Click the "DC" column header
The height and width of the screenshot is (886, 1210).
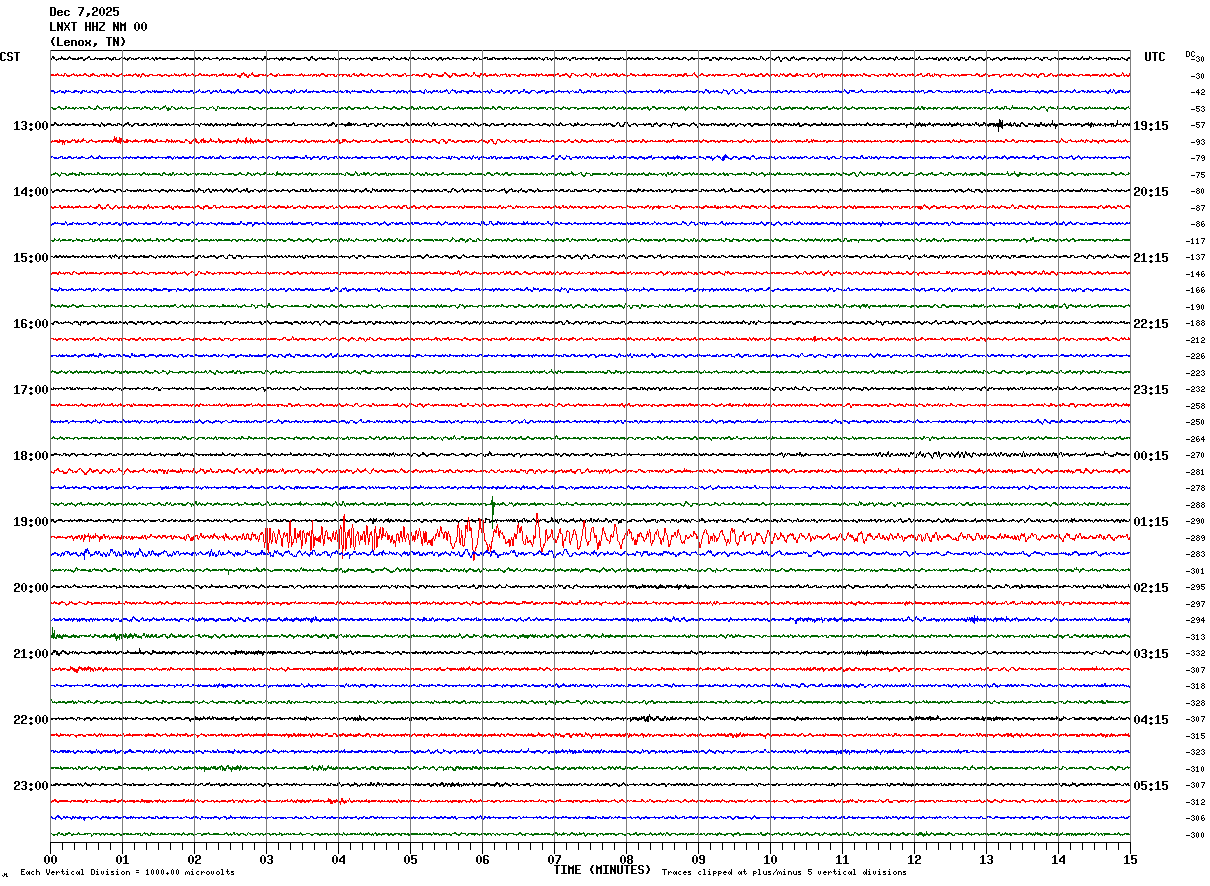tap(1190, 54)
